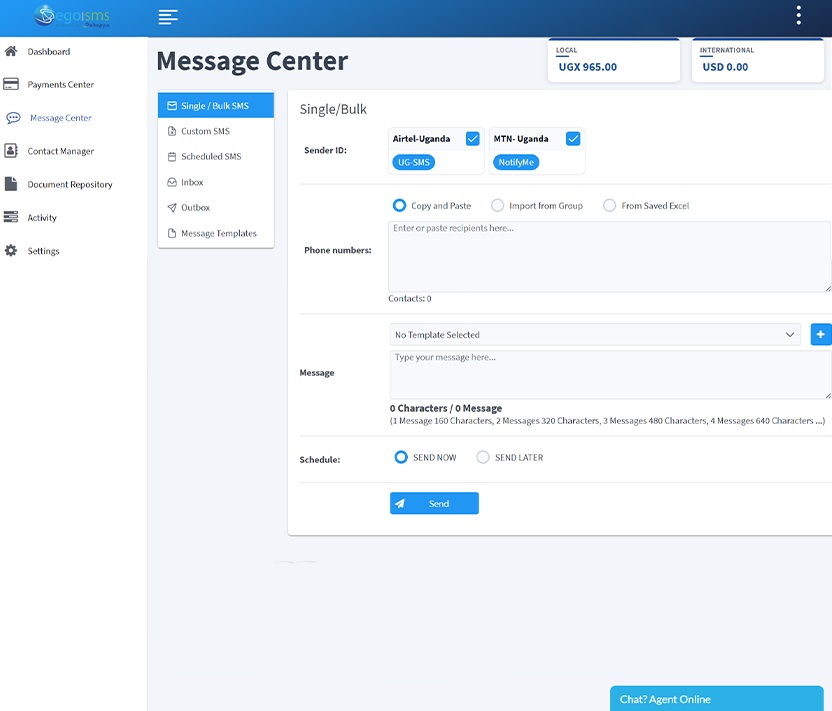This screenshot has width=832, height=711.
Task: Click the phone numbers recipients text area
Action: [x=608, y=256]
